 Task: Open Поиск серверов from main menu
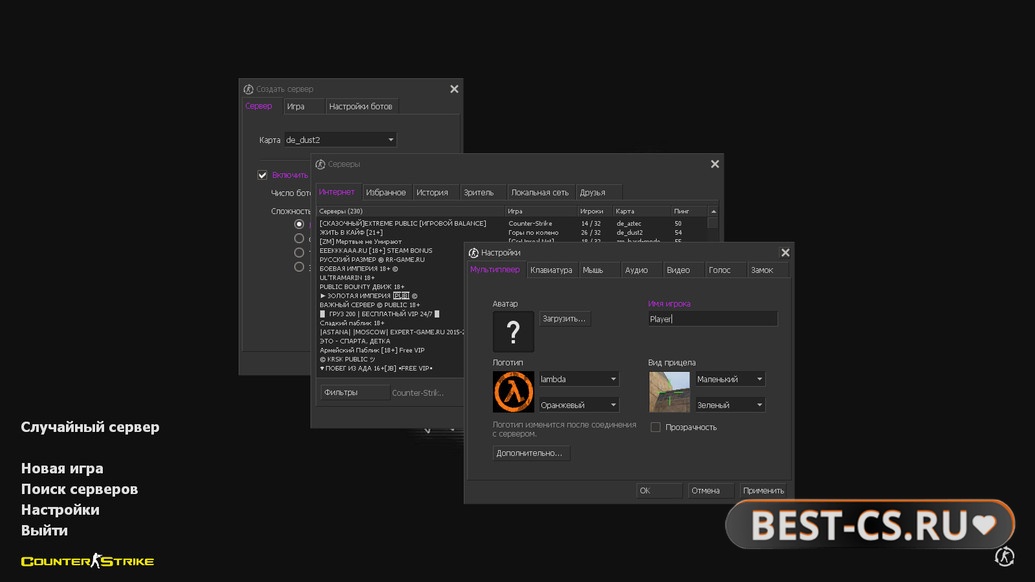(79, 489)
